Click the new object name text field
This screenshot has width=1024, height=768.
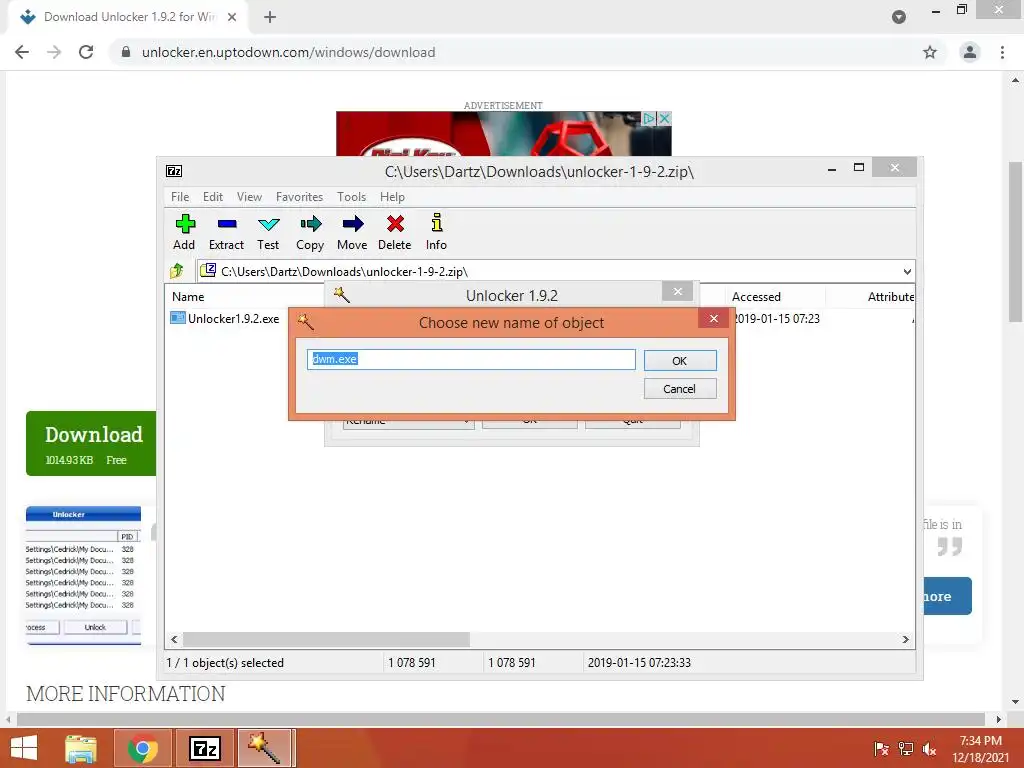[x=471, y=359]
